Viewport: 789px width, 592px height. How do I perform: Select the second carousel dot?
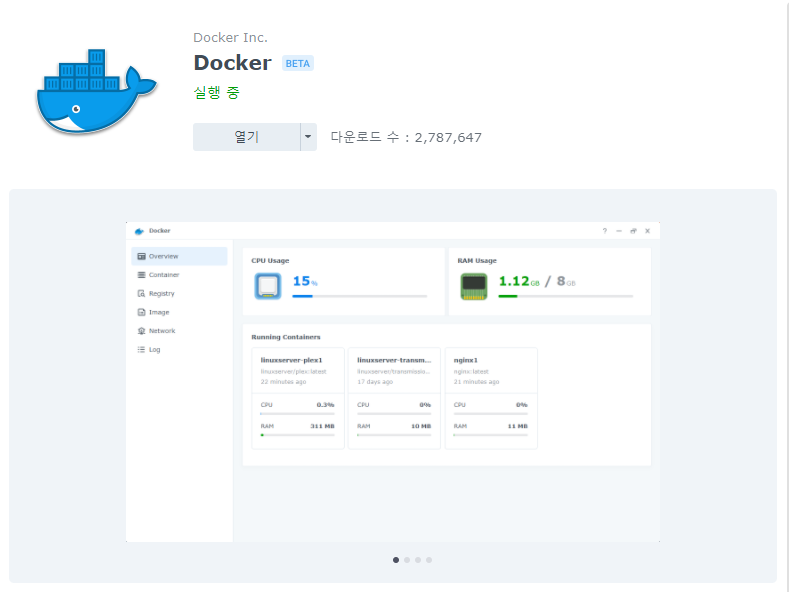pos(407,560)
